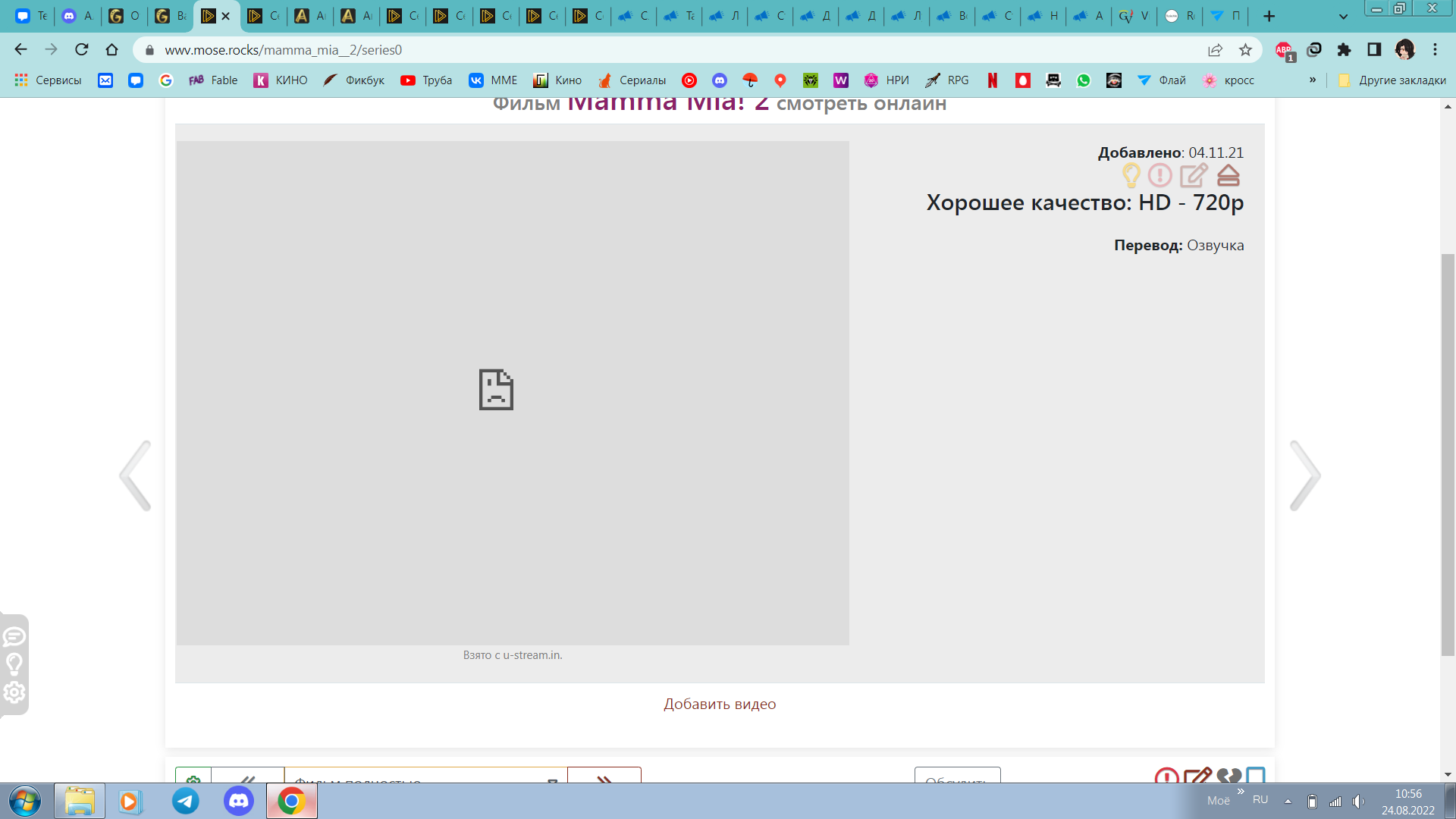This screenshot has width=1456, height=819.
Task: Switch to the Discord tab
Action: tap(77, 16)
